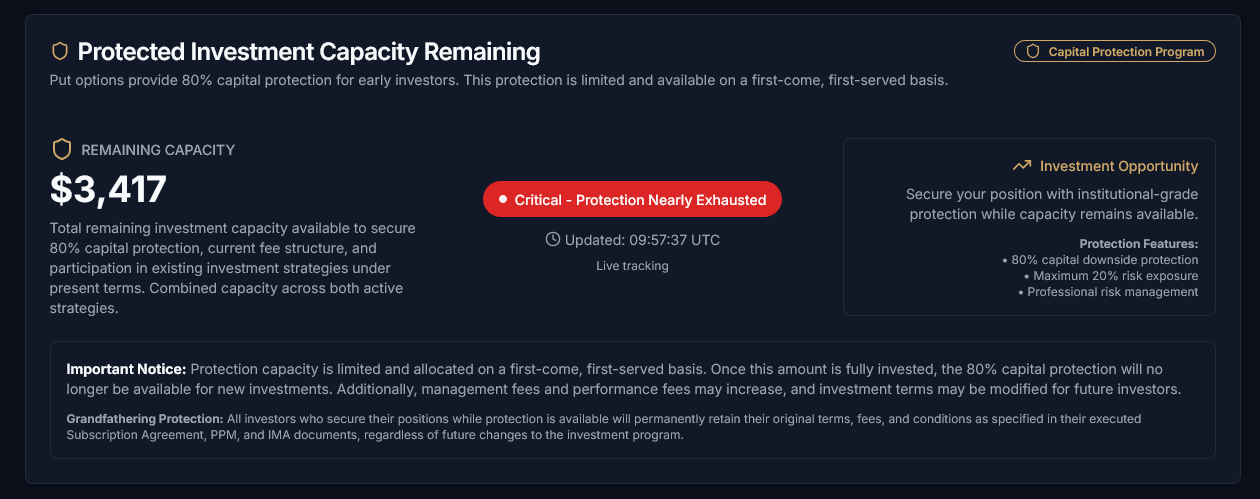1260x499 pixels.
Task: Click the Protection Features heading
Action: [x=1138, y=243]
